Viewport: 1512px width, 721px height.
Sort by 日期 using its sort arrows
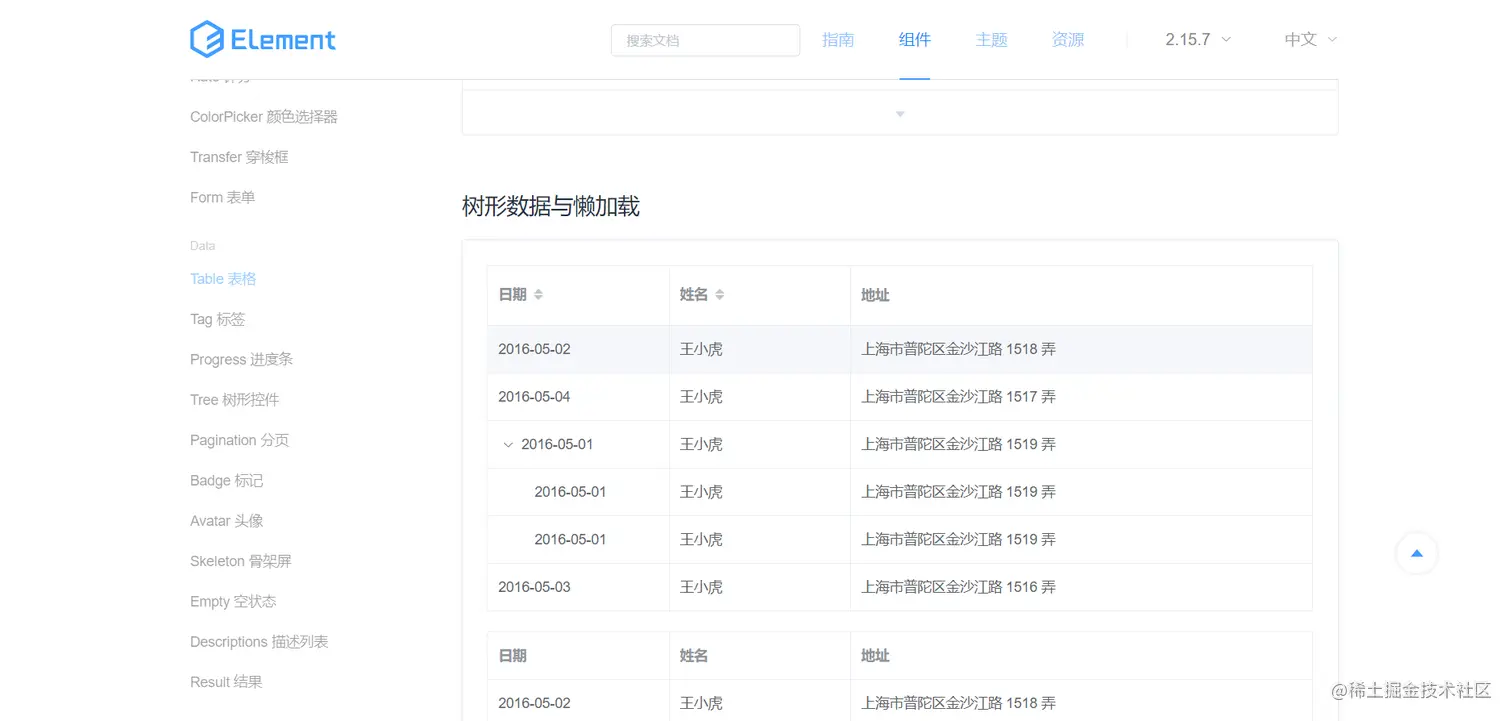pos(538,295)
